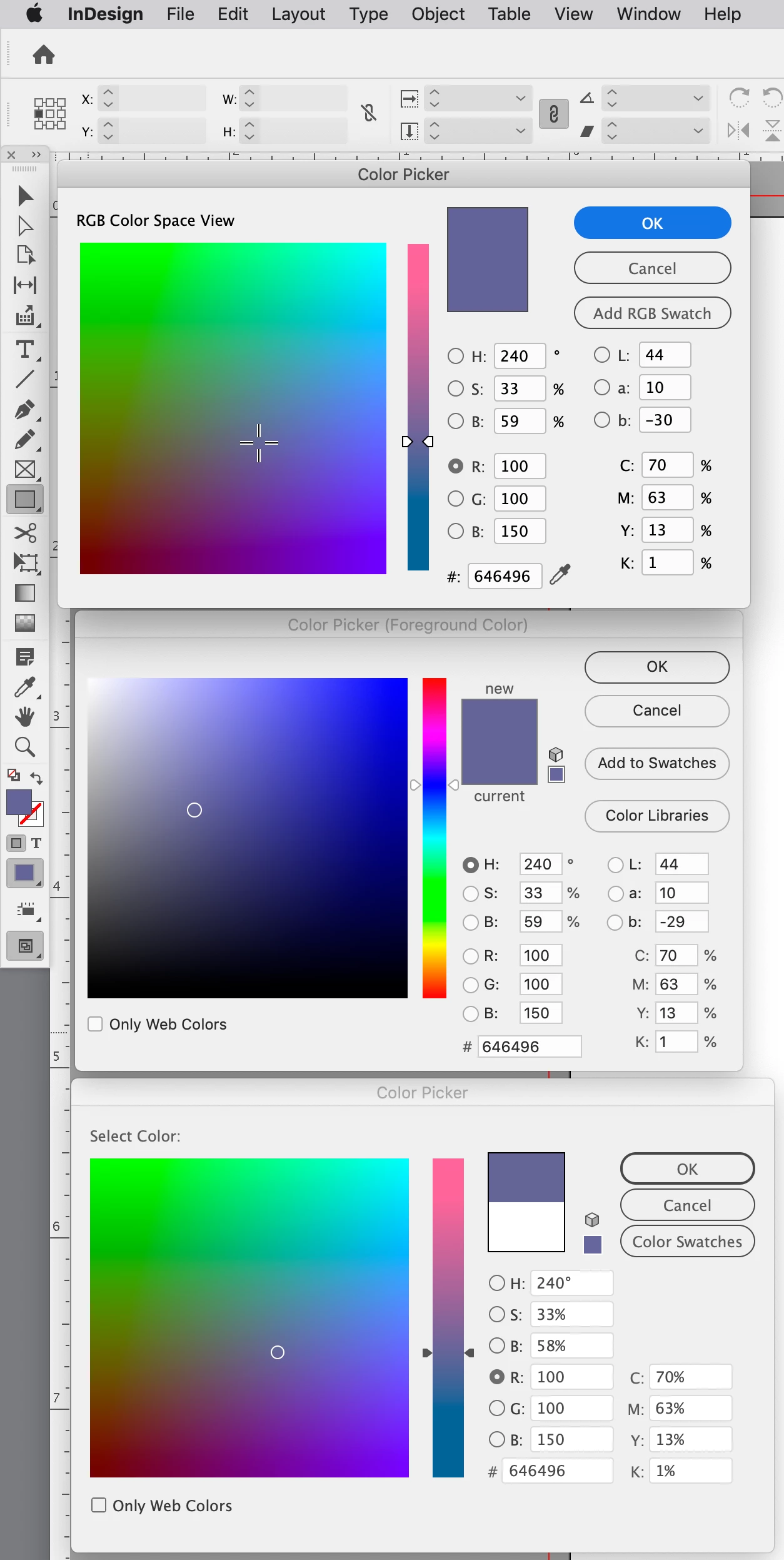
Task: Select the Selection tool arrow
Action: tap(25, 196)
